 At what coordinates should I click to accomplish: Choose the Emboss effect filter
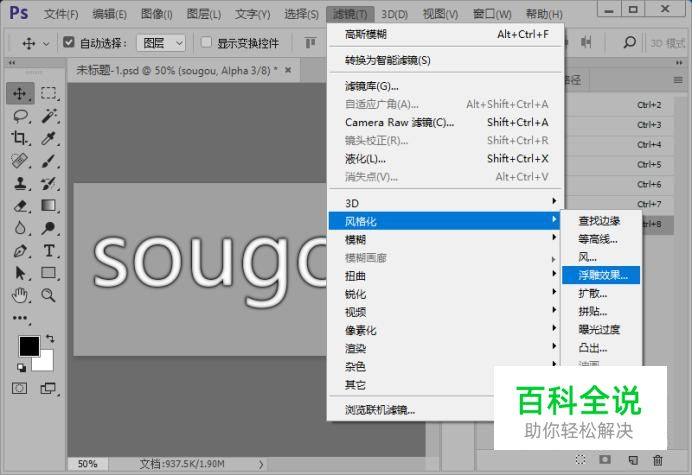point(601,275)
